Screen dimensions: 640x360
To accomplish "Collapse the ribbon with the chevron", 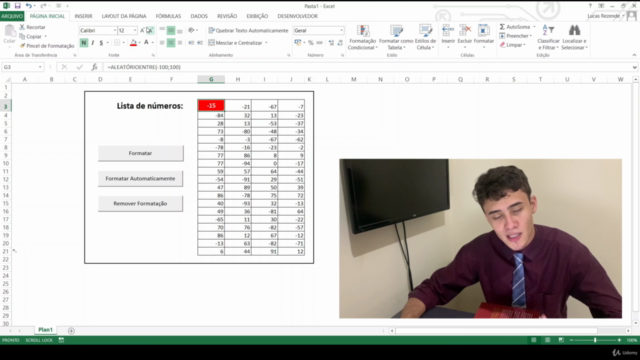I will coord(634,55).
